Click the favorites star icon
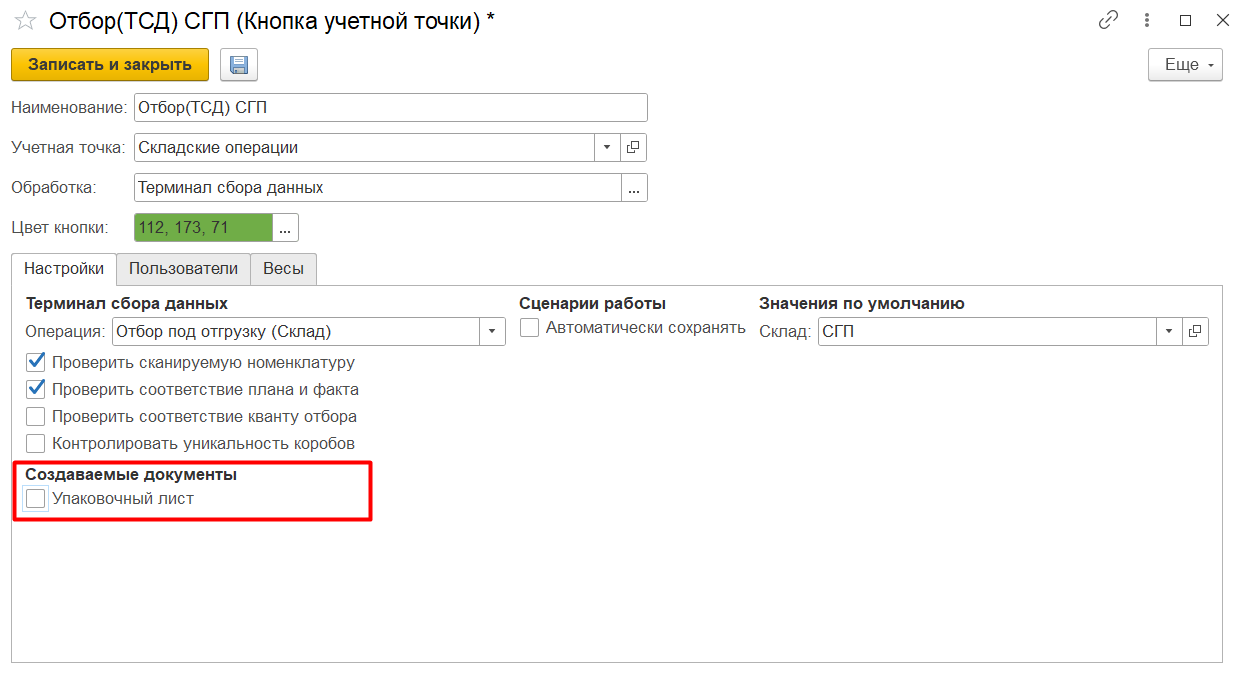 (x=27, y=21)
